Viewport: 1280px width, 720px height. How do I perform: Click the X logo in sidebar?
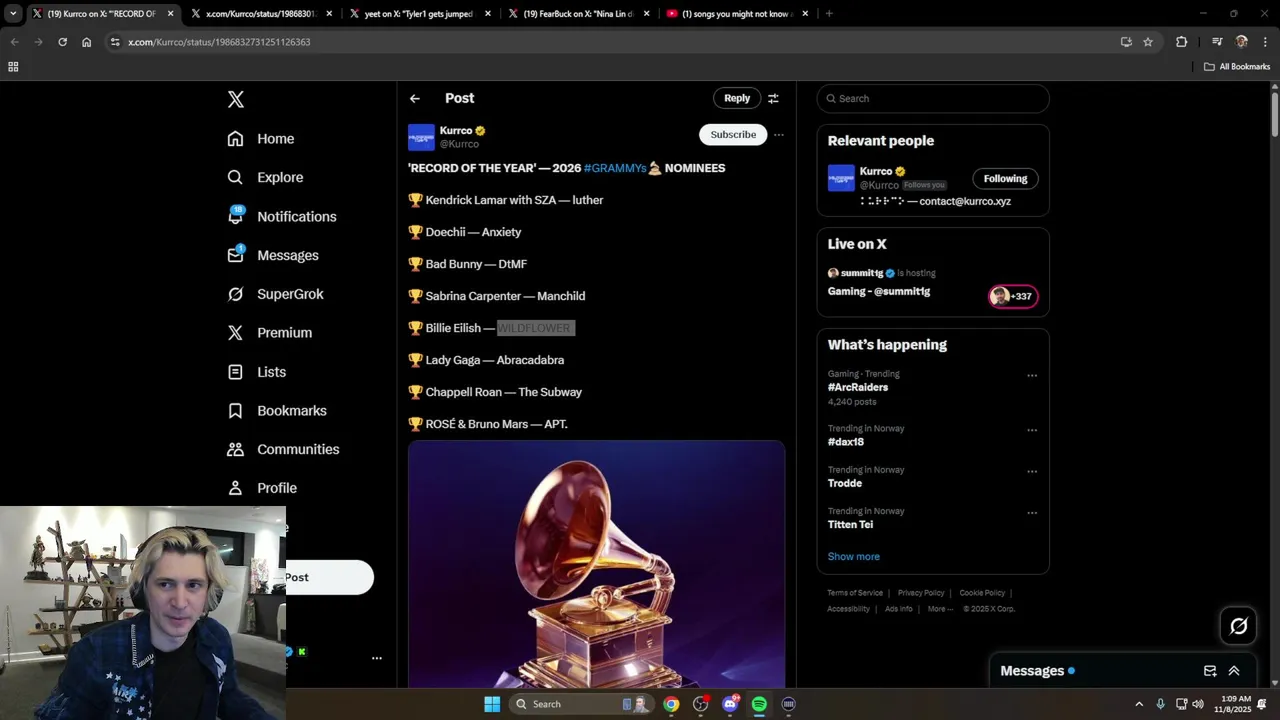[x=236, y=99]
